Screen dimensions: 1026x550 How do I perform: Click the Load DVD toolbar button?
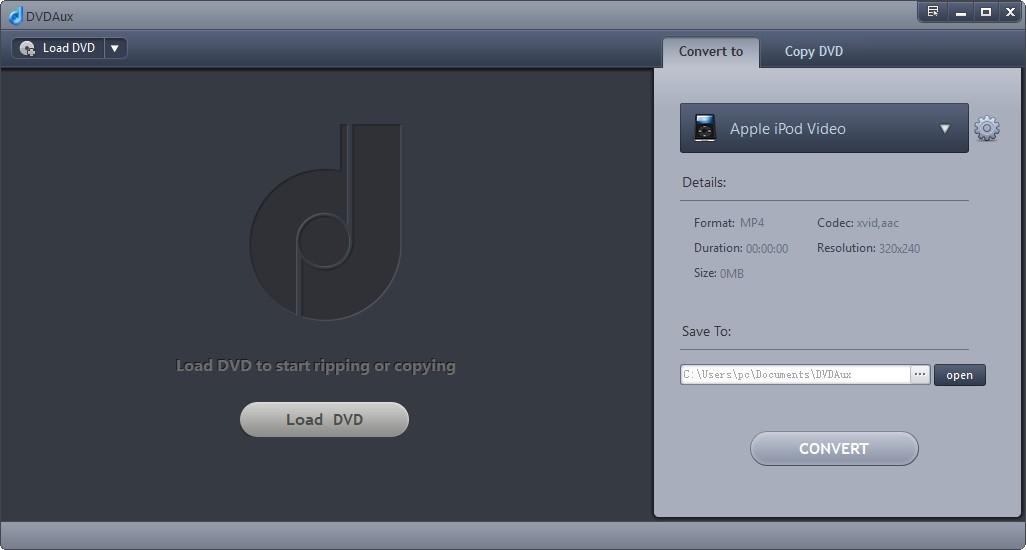(58, 48)
